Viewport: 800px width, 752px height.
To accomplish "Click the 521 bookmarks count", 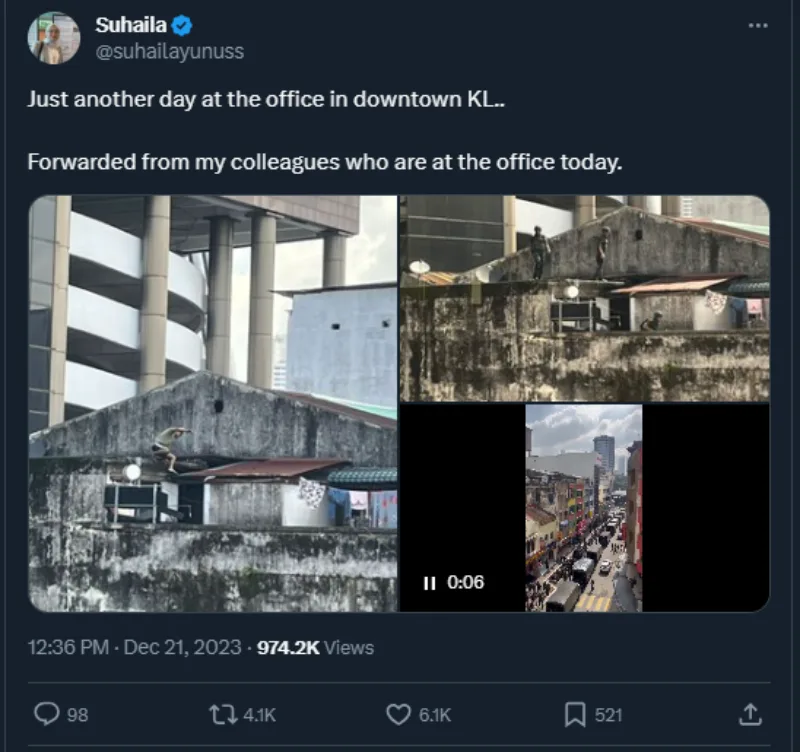I will click(x=608, y=715).
